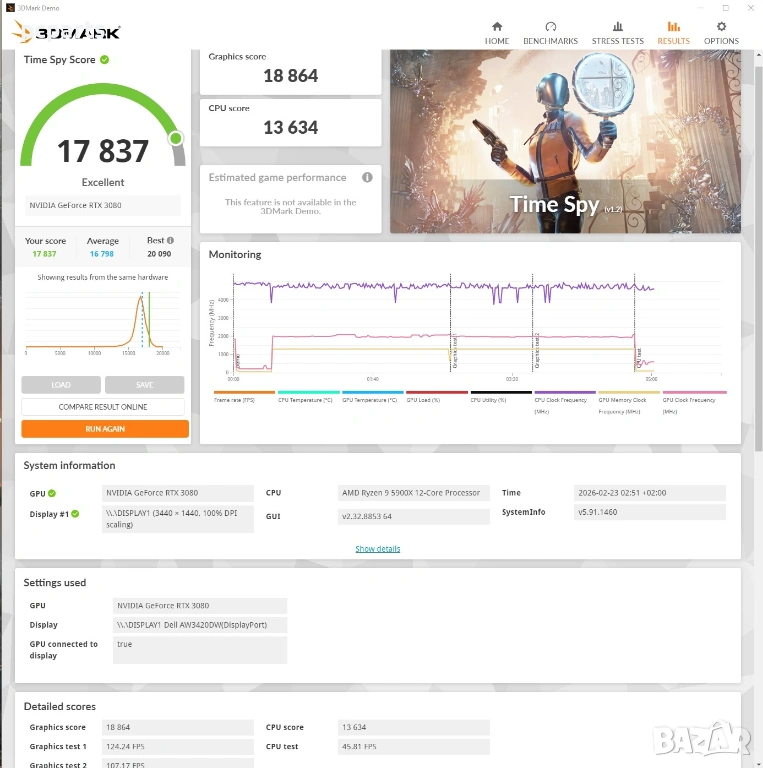763x768 pixels.
Task: Click the green knob on score gauge
Action: pos(176,138)
